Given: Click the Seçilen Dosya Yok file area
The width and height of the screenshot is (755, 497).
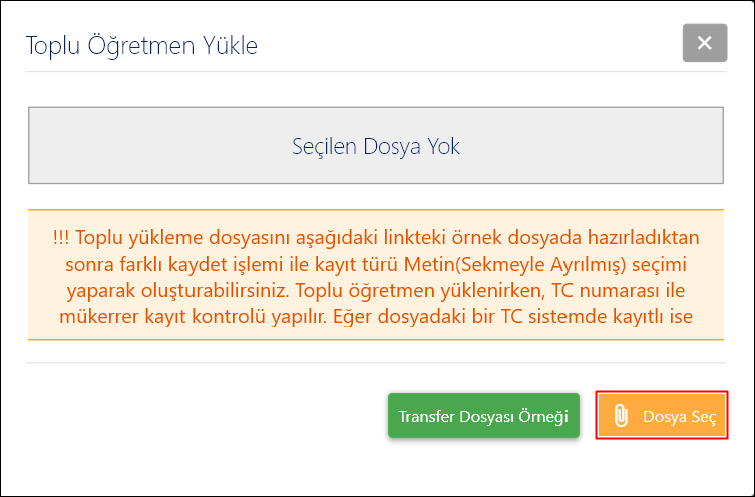Looking at the screenshot, I should click(376, 146).
